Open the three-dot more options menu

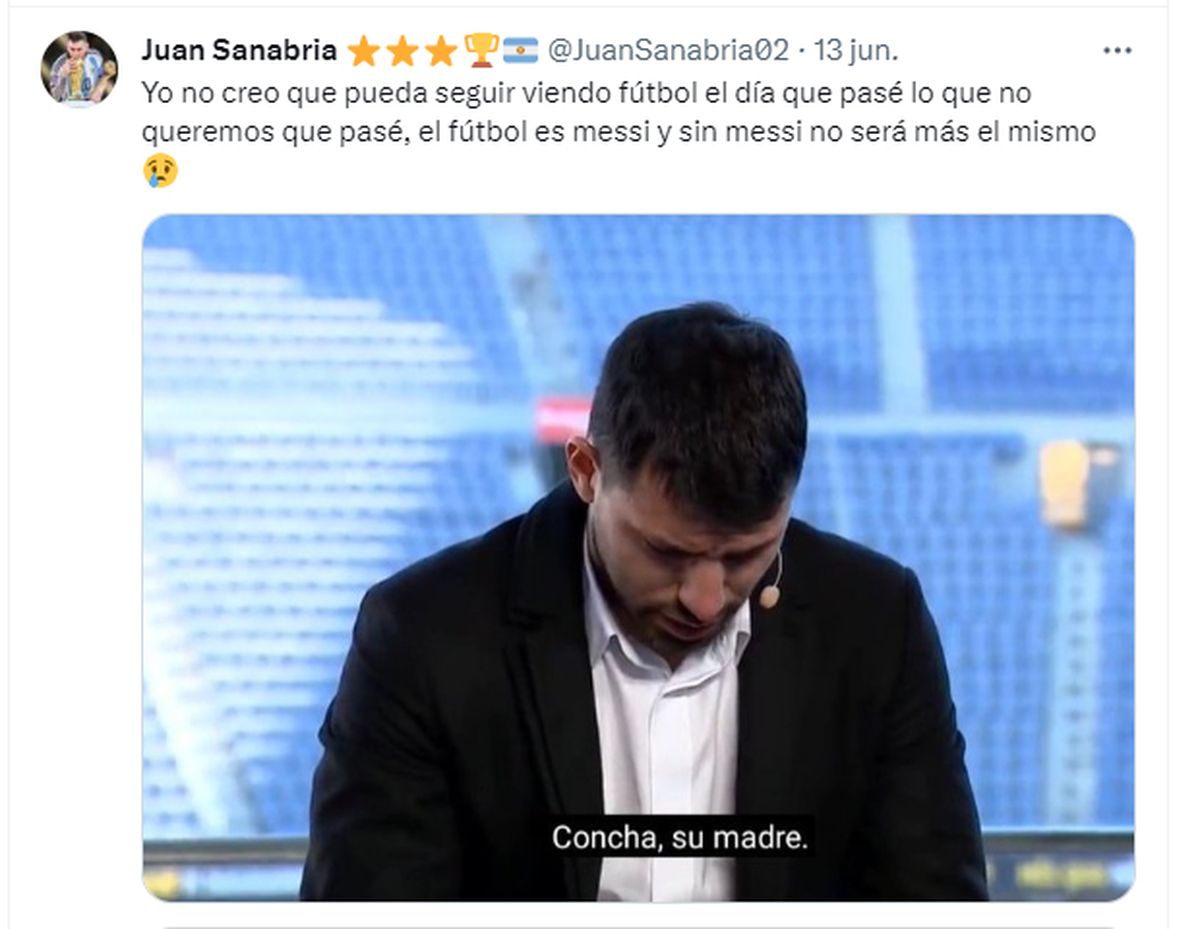[1116, 50]
